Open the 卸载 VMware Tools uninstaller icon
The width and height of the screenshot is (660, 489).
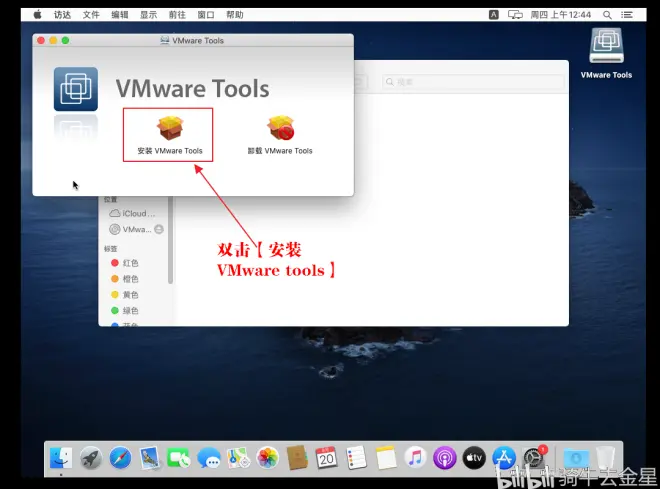tap(280, 128)
